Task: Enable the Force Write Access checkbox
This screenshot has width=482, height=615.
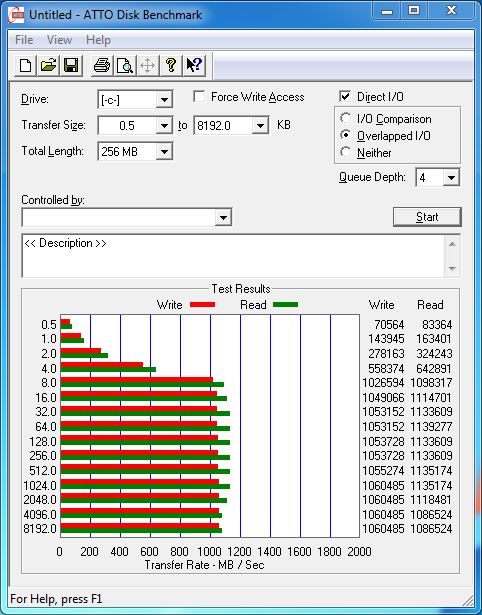Action: [x=199, y=96]
